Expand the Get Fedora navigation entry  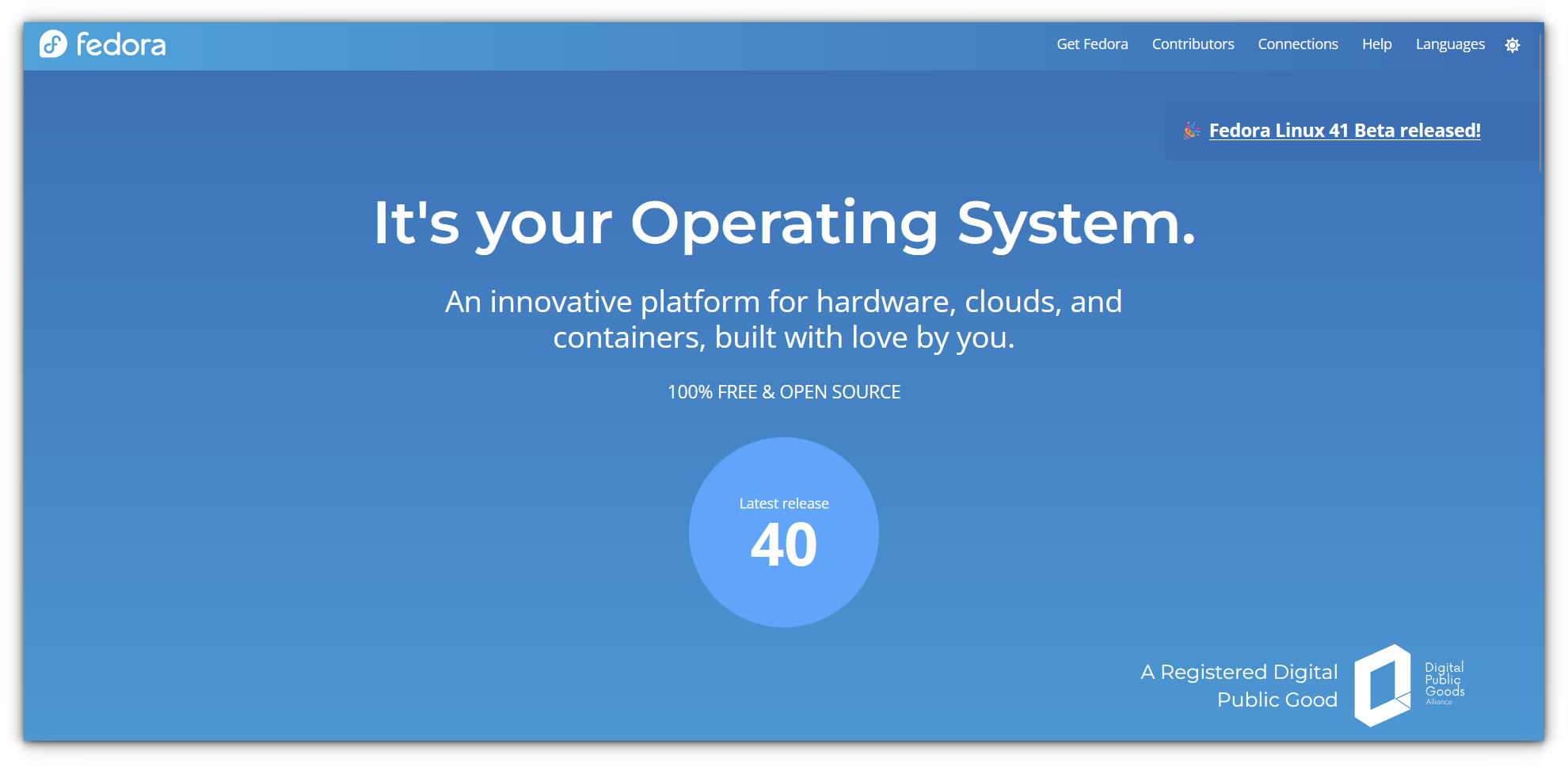coord(1092,44)
